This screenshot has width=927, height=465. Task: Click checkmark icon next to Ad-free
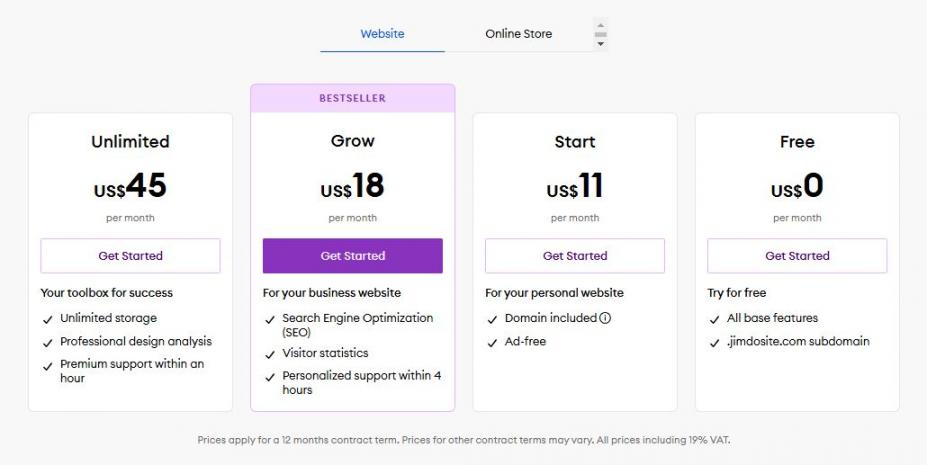(x=492, y=342)
